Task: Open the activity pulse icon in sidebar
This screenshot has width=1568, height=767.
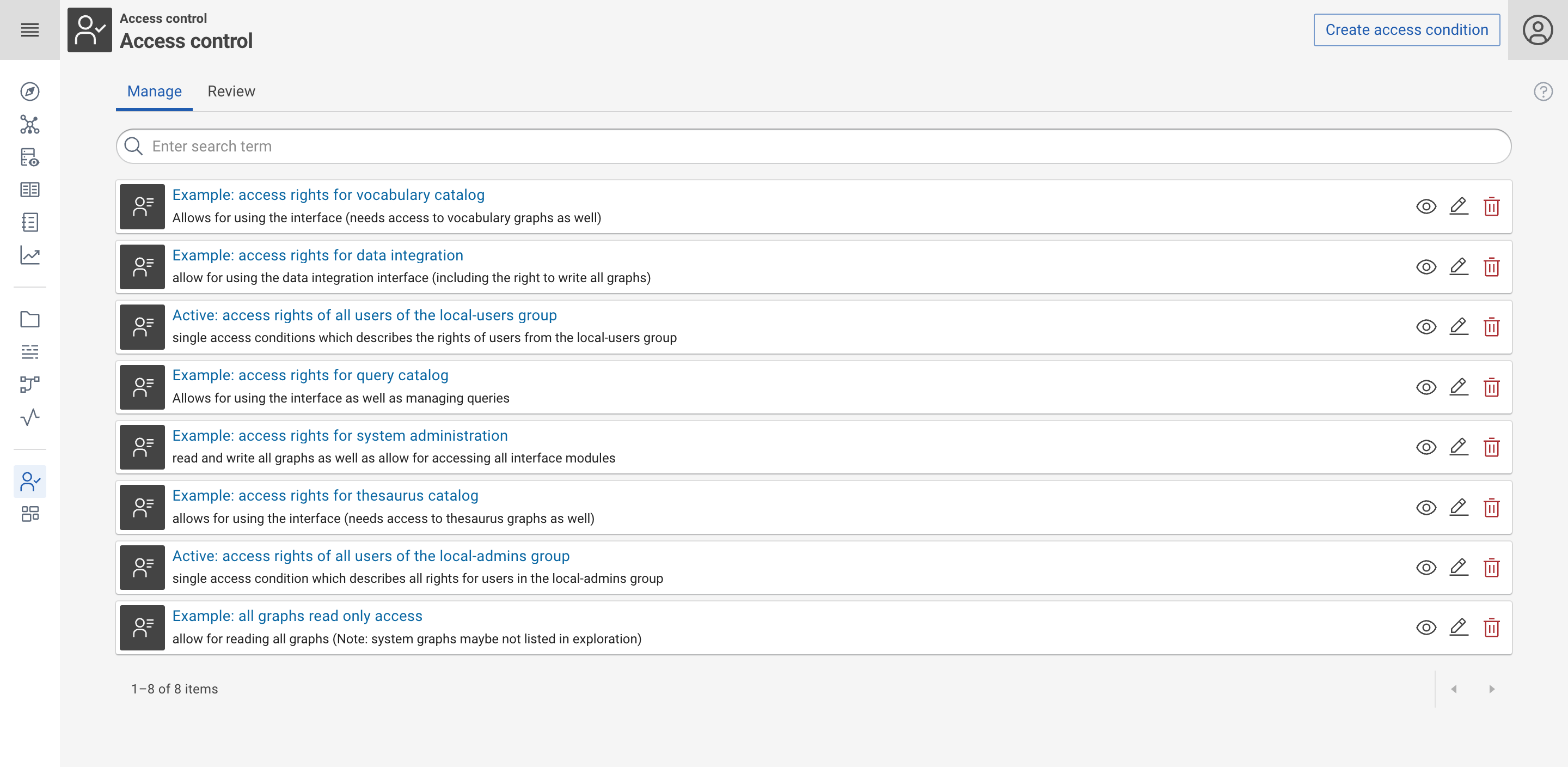Action: click(30, 417)
